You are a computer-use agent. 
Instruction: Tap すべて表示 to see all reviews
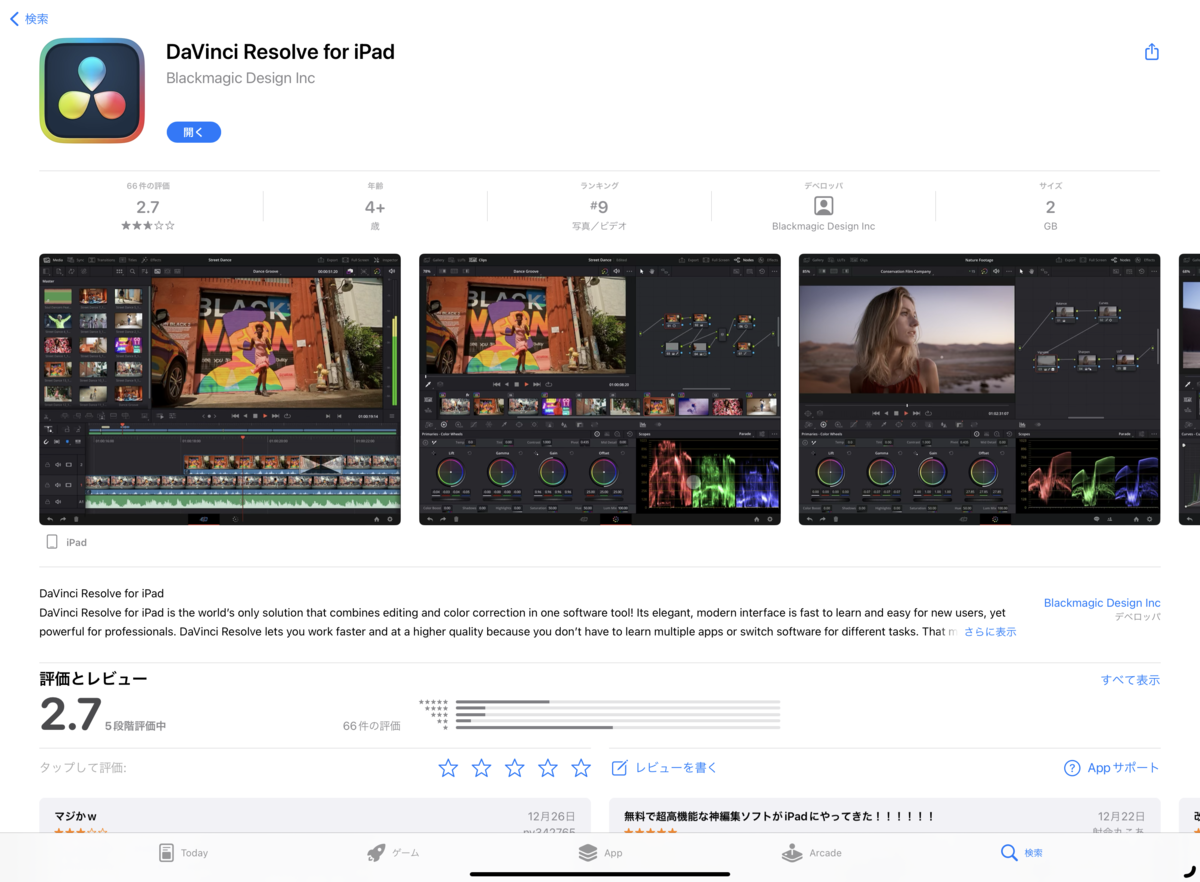pyautogui.click(x=1130, y=680)
